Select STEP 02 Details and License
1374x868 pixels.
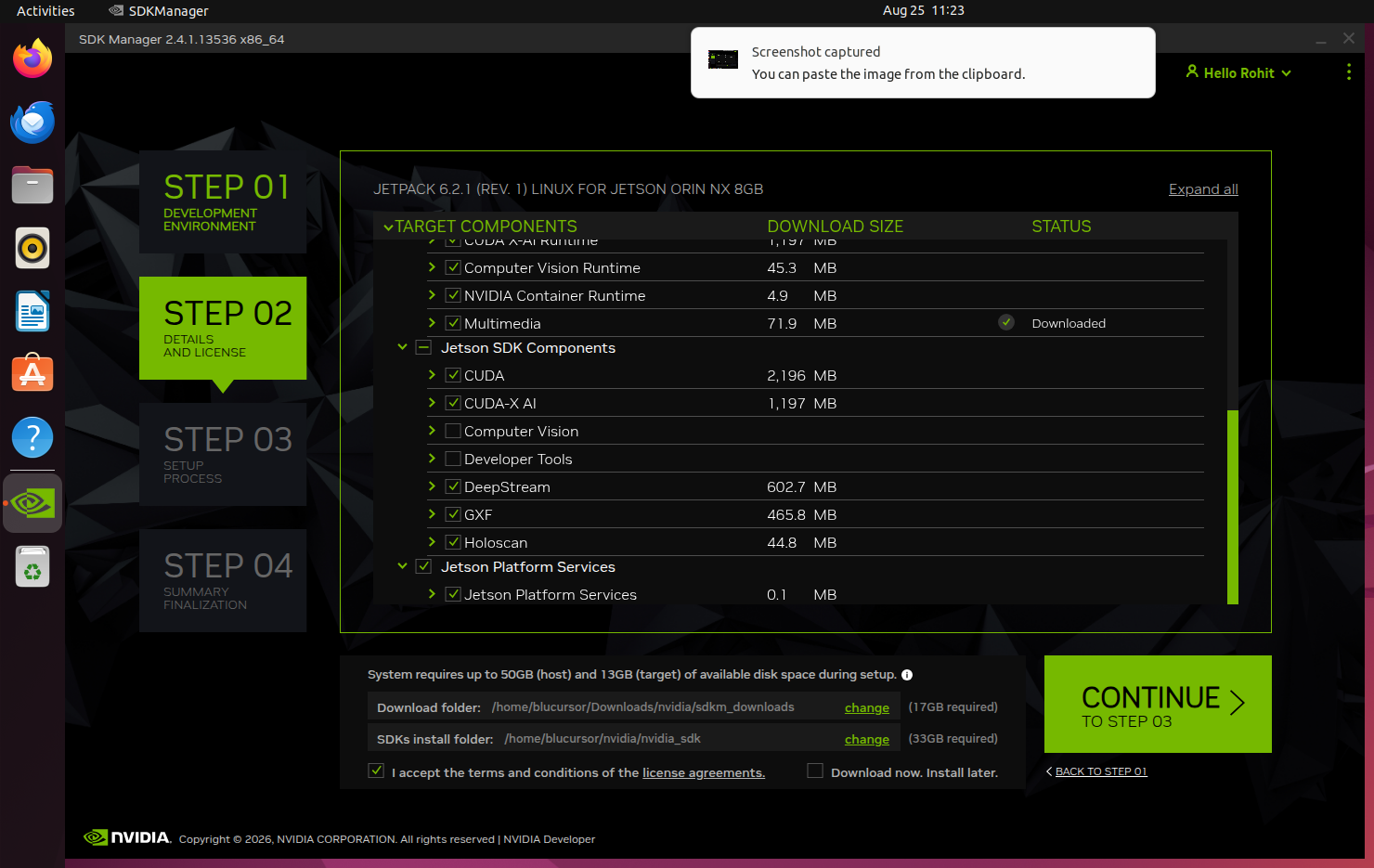[223, 328]
